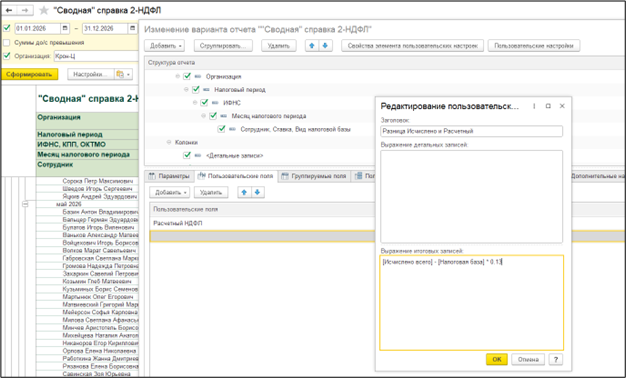The width and height of the screenshot is (626, 378).
Task: Switch to the Параметры tab
Action: point(169,176)
